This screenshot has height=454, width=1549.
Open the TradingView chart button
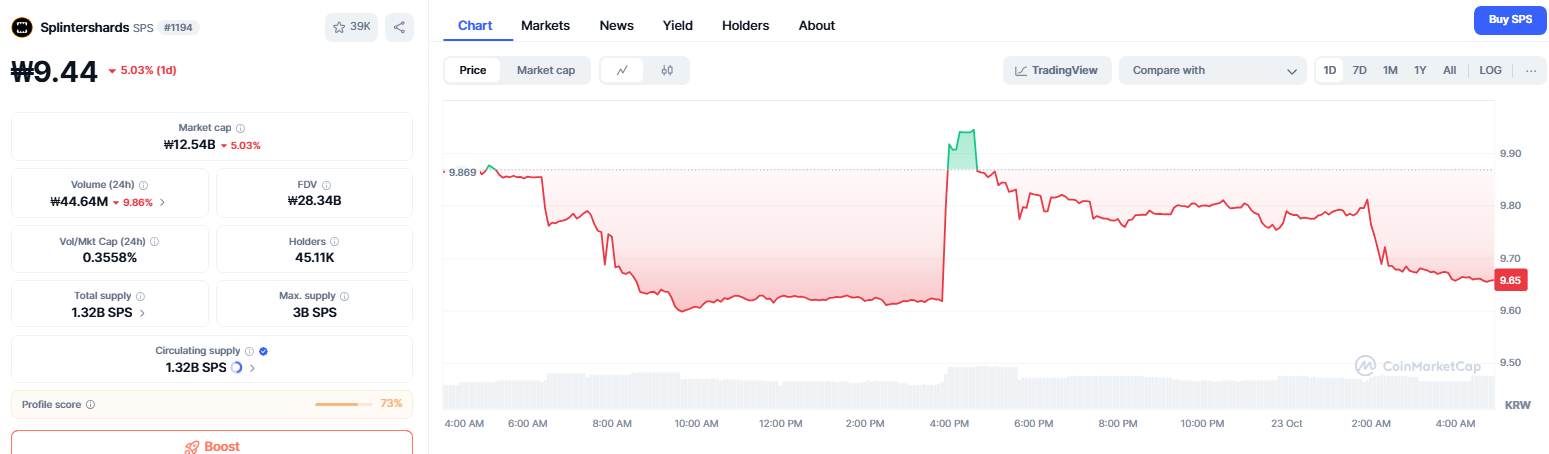(1057, 70)
